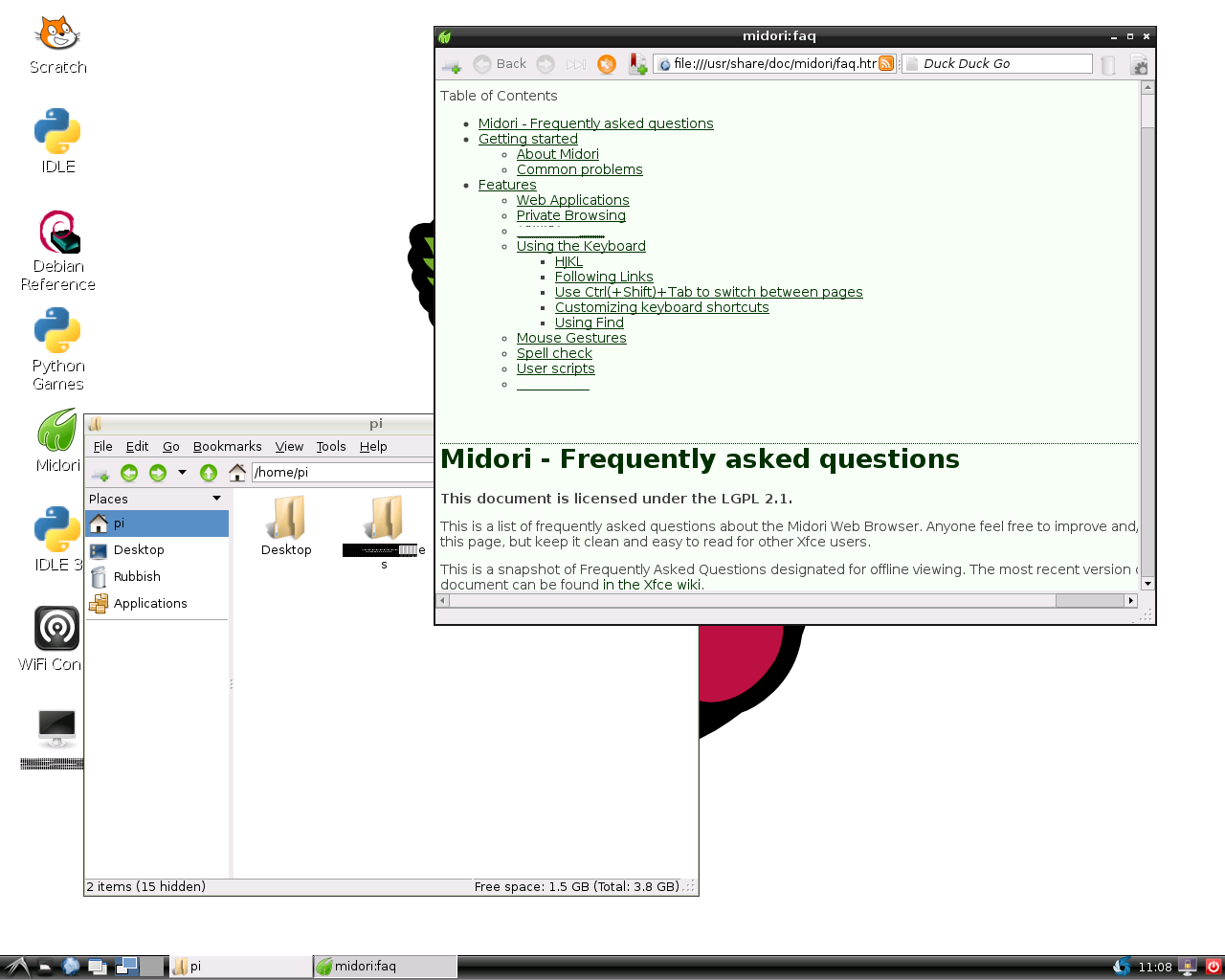This screenshot has height=980, width=1225.
Task: Go up to the parent folder in file manager
Action: pyautogui.click(x=209, y=473)
